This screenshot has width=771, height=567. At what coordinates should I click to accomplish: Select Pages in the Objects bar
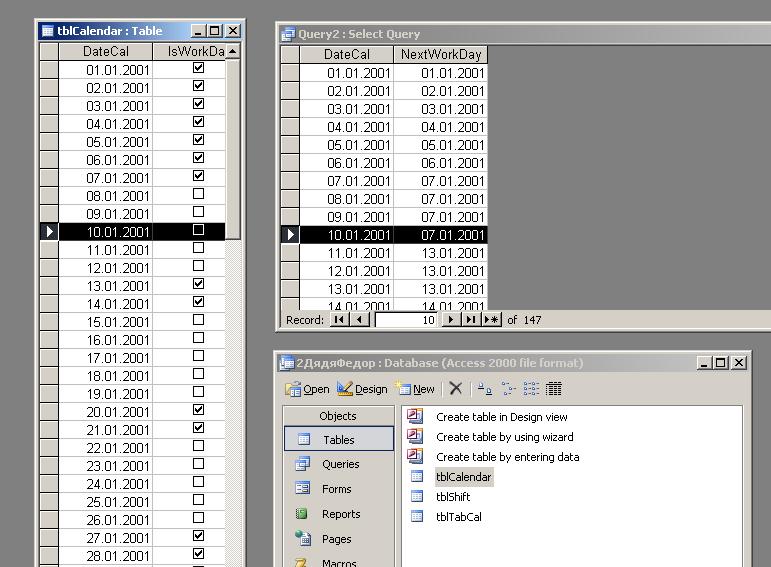click(339, 539)
